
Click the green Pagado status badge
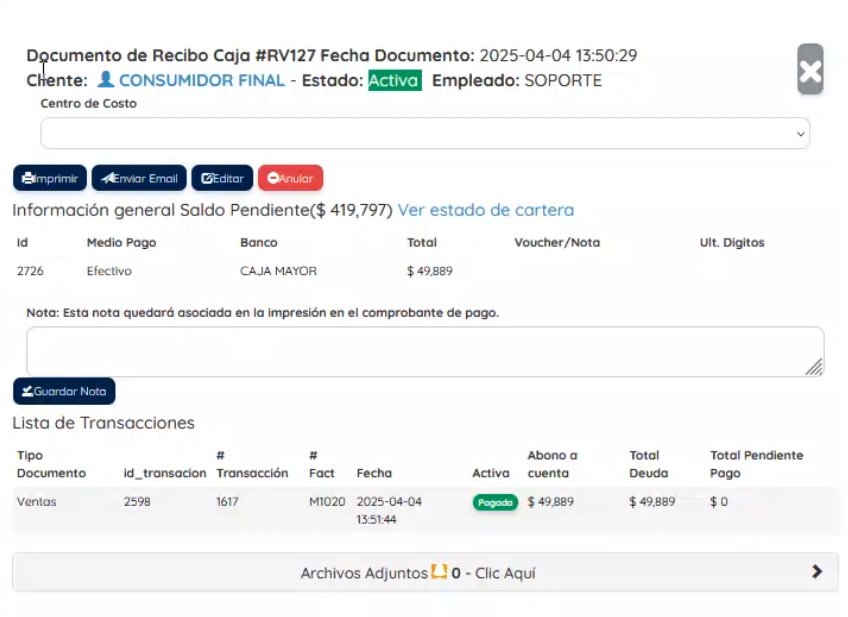pyautogui.click(x=495, y=503)
